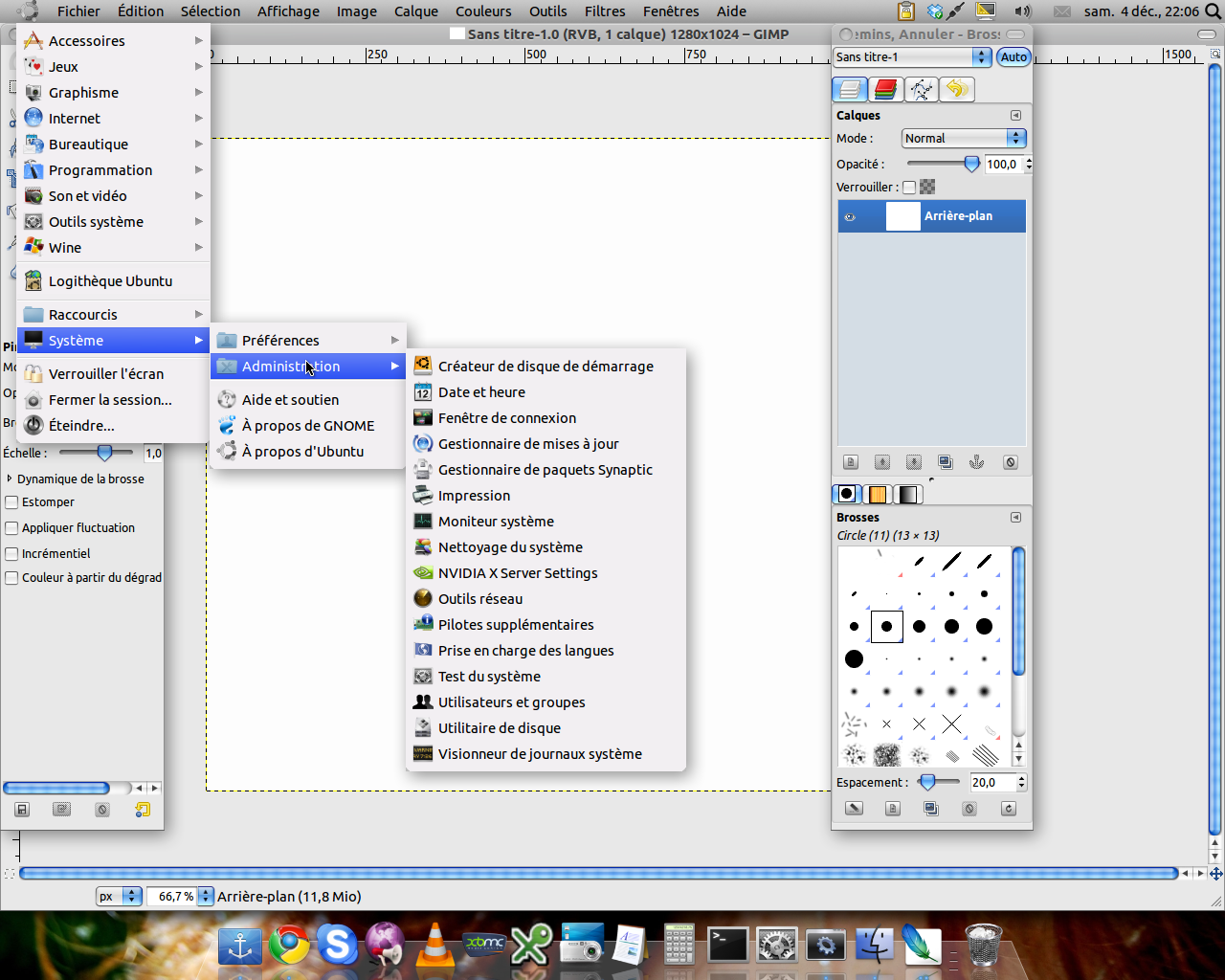Image resolution: width=1225 pixels, height=980 pixels.
Task: Anchor the floating layer with the anchor icon
Action: point(977,461)
